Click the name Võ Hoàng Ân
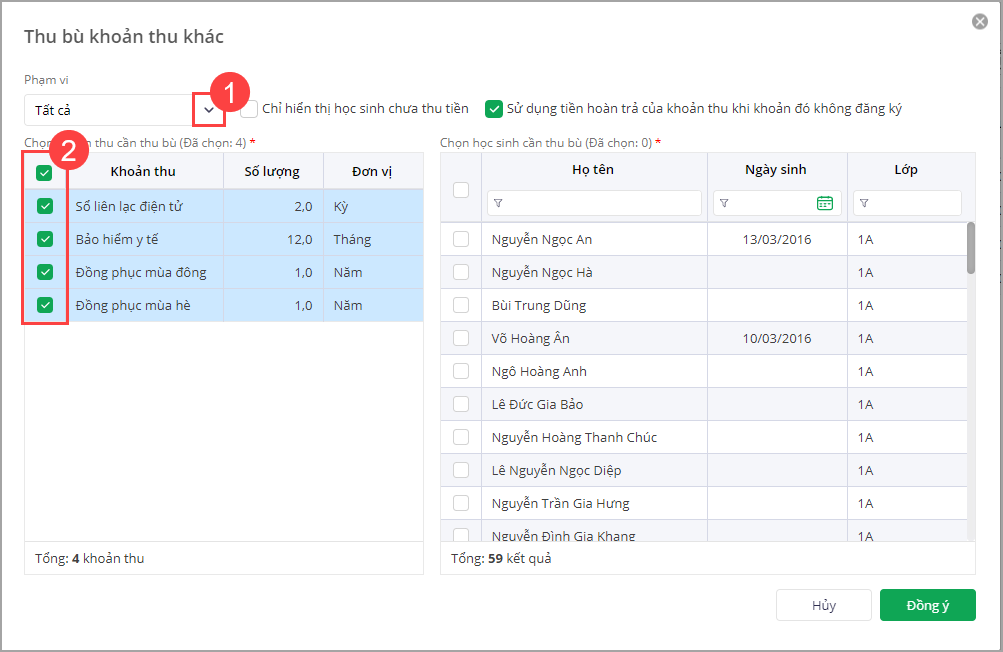The width and height of the screenshot is (1003, 652). [530, 338]
